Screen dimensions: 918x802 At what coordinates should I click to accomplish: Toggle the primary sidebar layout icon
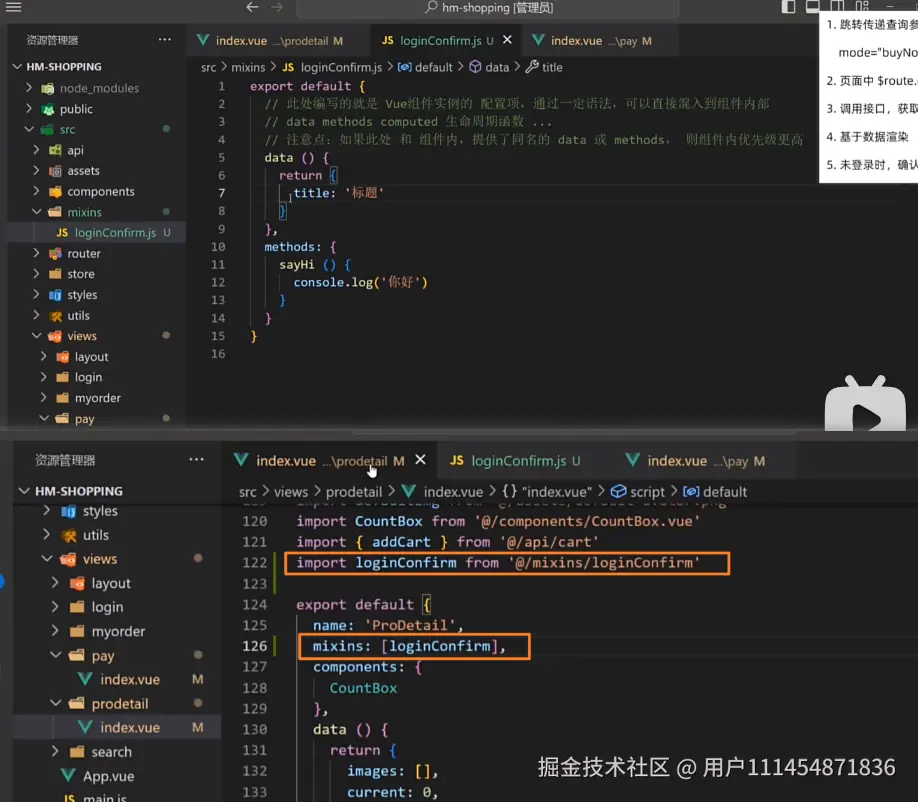[x=789, y=6]
